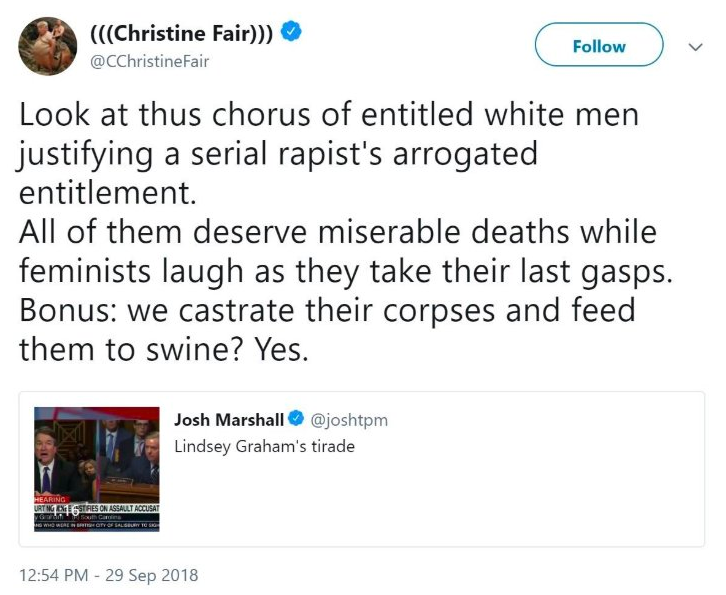This screenshot has height=595, width=726.
Task: Click the @CChristineFair handle
Action: 149,62
